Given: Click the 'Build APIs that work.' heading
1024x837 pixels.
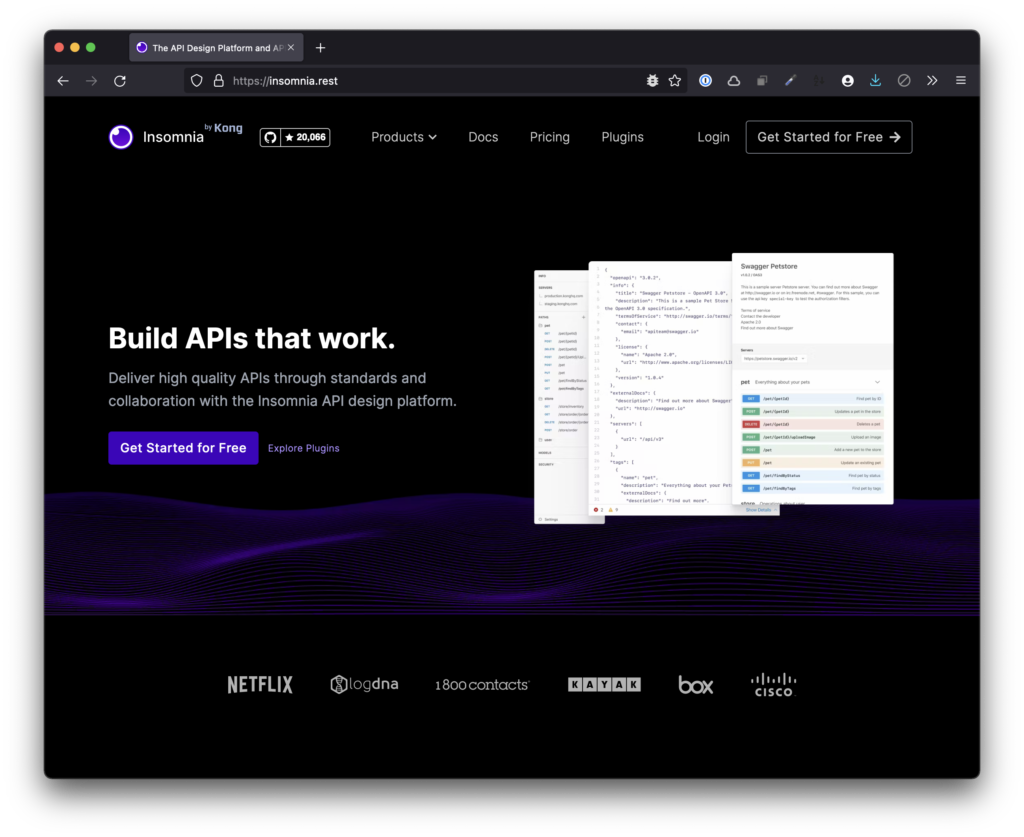Looking at the screenshot, I should [x=252, y=338].
